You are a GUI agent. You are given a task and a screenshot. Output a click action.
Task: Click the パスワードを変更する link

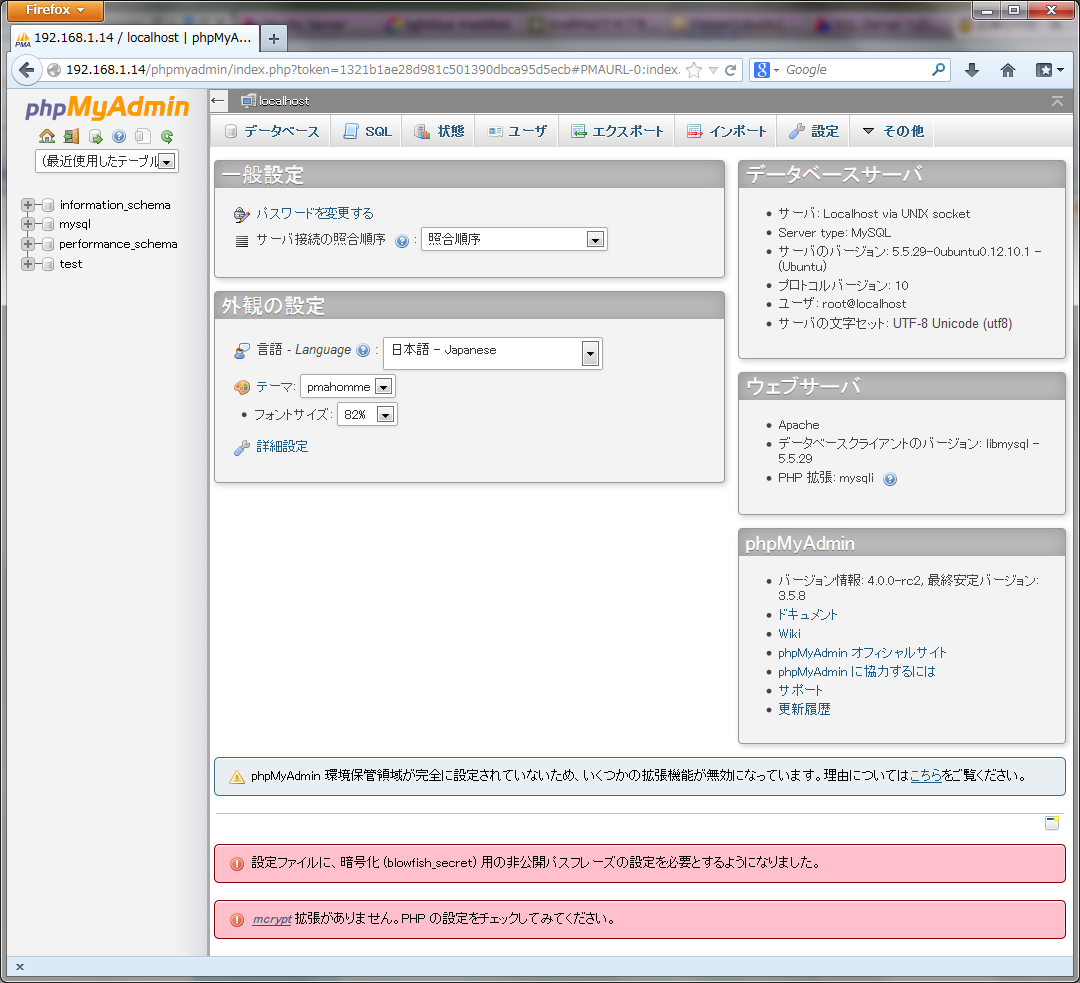pyautogui.click(x=315, y=214)
